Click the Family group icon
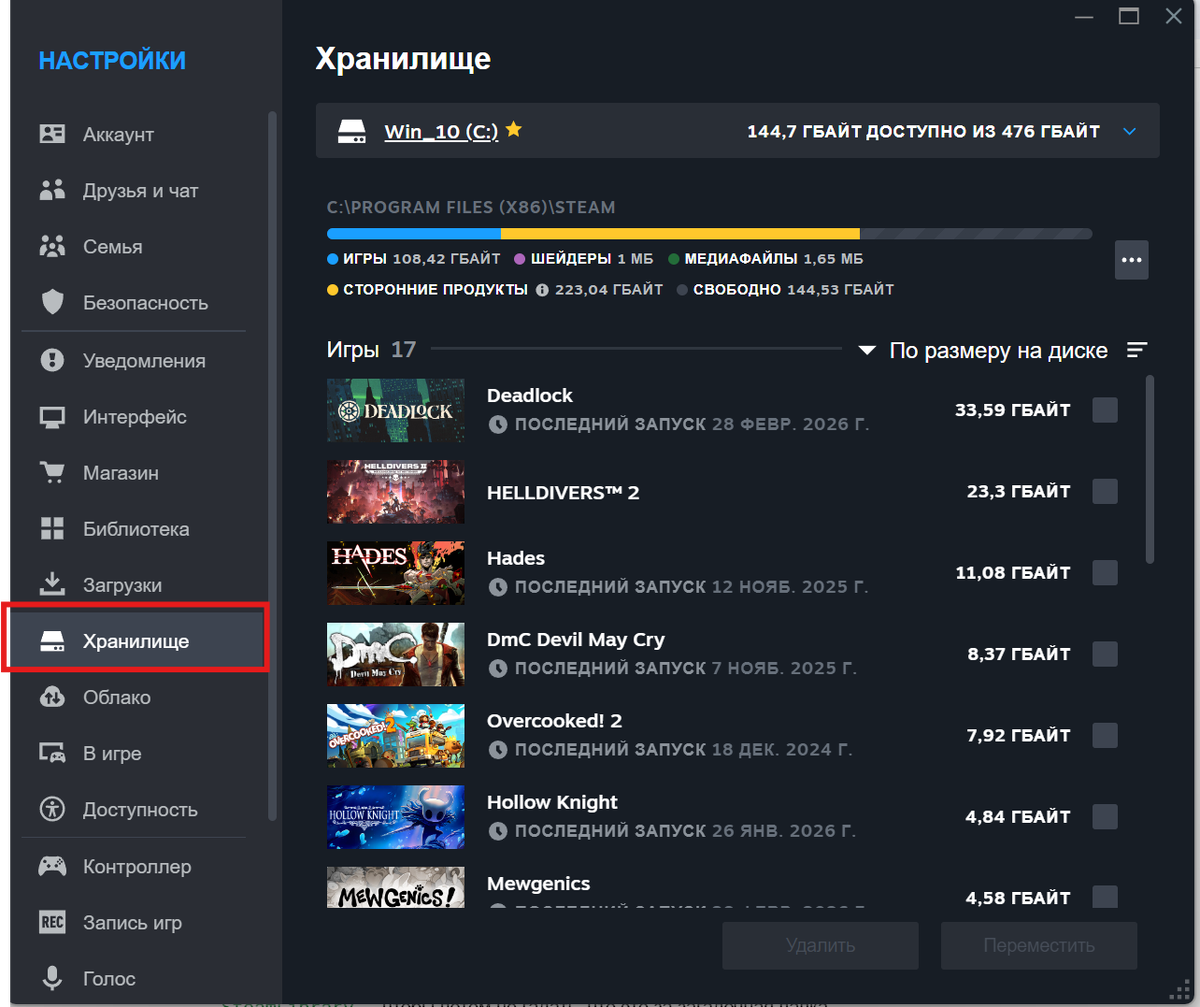Viewport: 1200px width, 1007px height. click(52, 246)
